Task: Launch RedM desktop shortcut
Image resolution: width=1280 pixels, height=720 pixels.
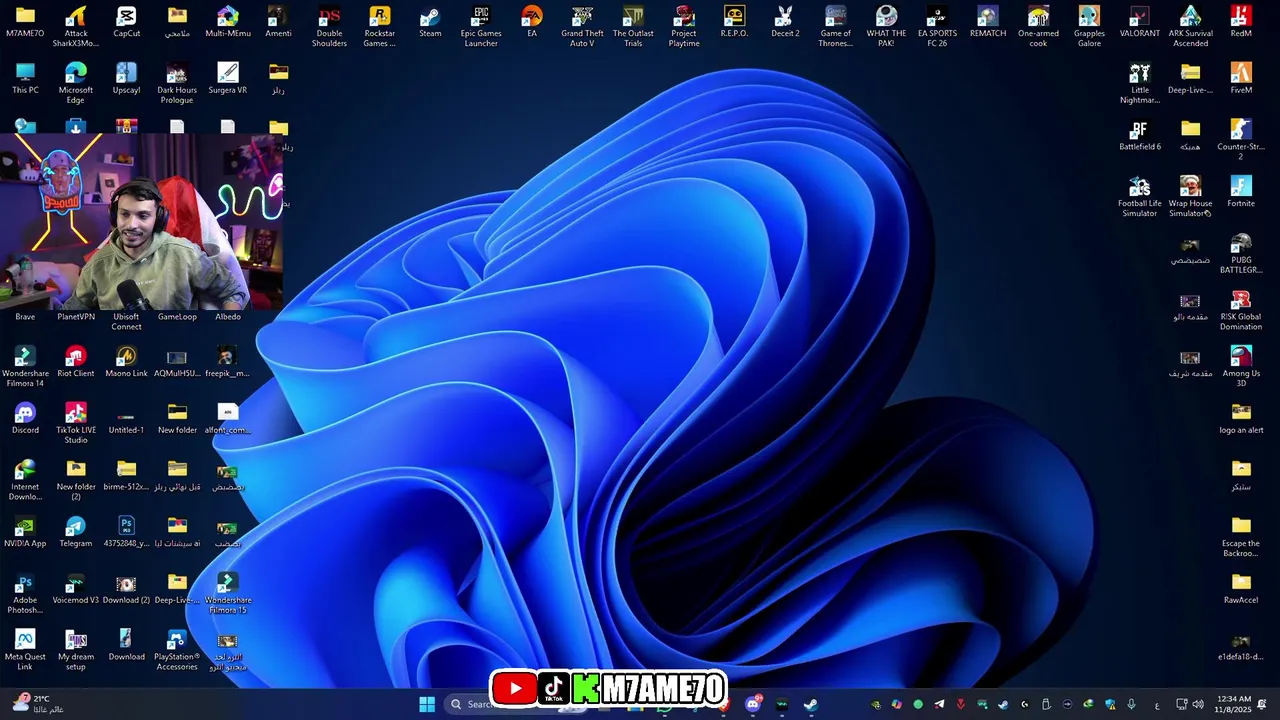Action: click(1241, 22)
